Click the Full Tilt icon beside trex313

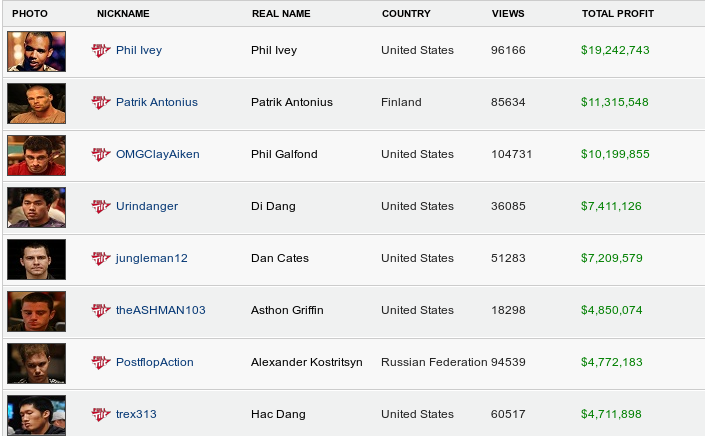(x=101, y=414)
